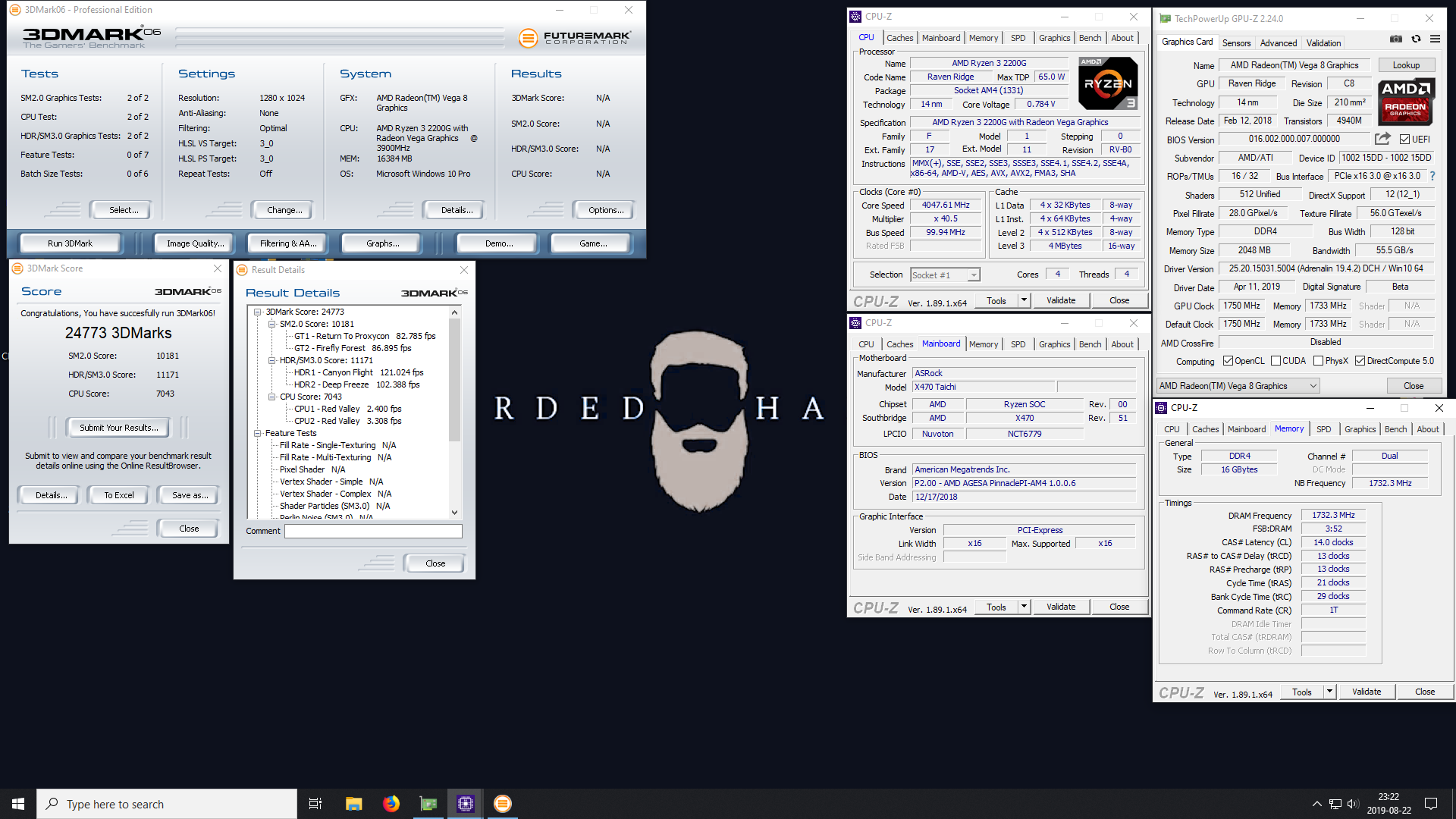Click the 3DMark06 title bar app icon
This screenshot has height=819, width=1456.
(x=15, y=10)
